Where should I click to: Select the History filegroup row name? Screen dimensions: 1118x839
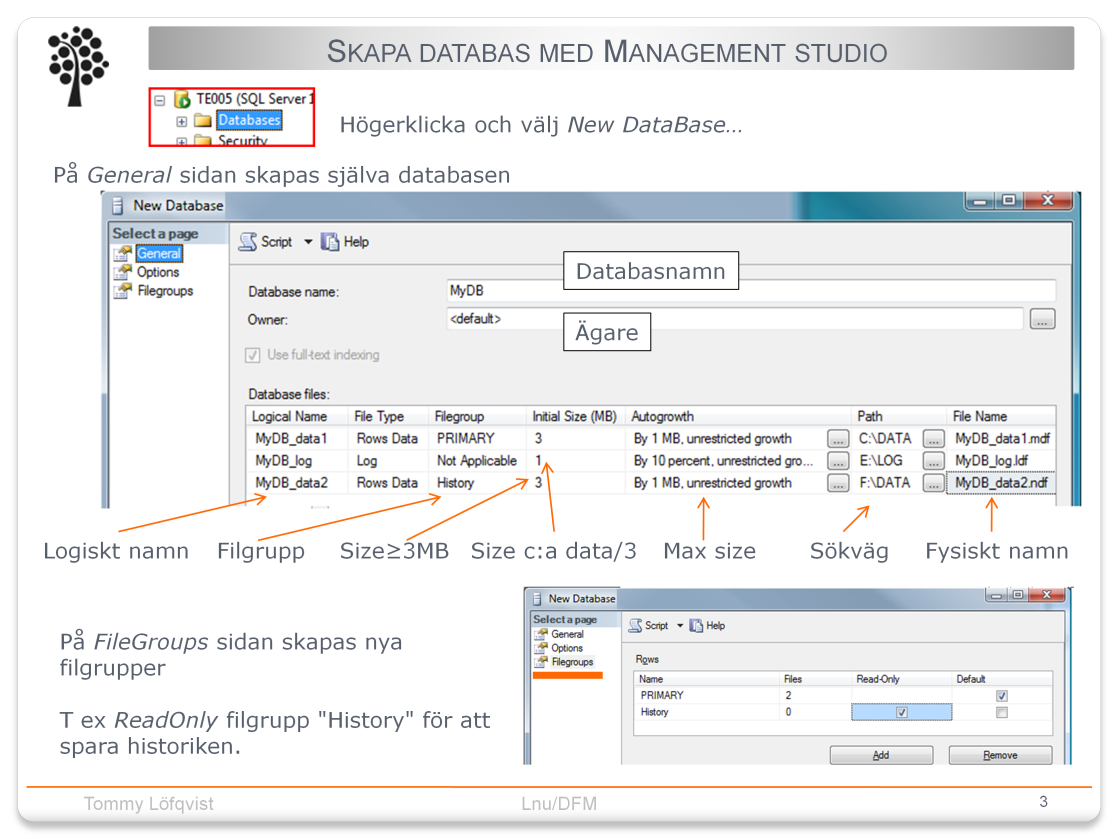point(655,712)
